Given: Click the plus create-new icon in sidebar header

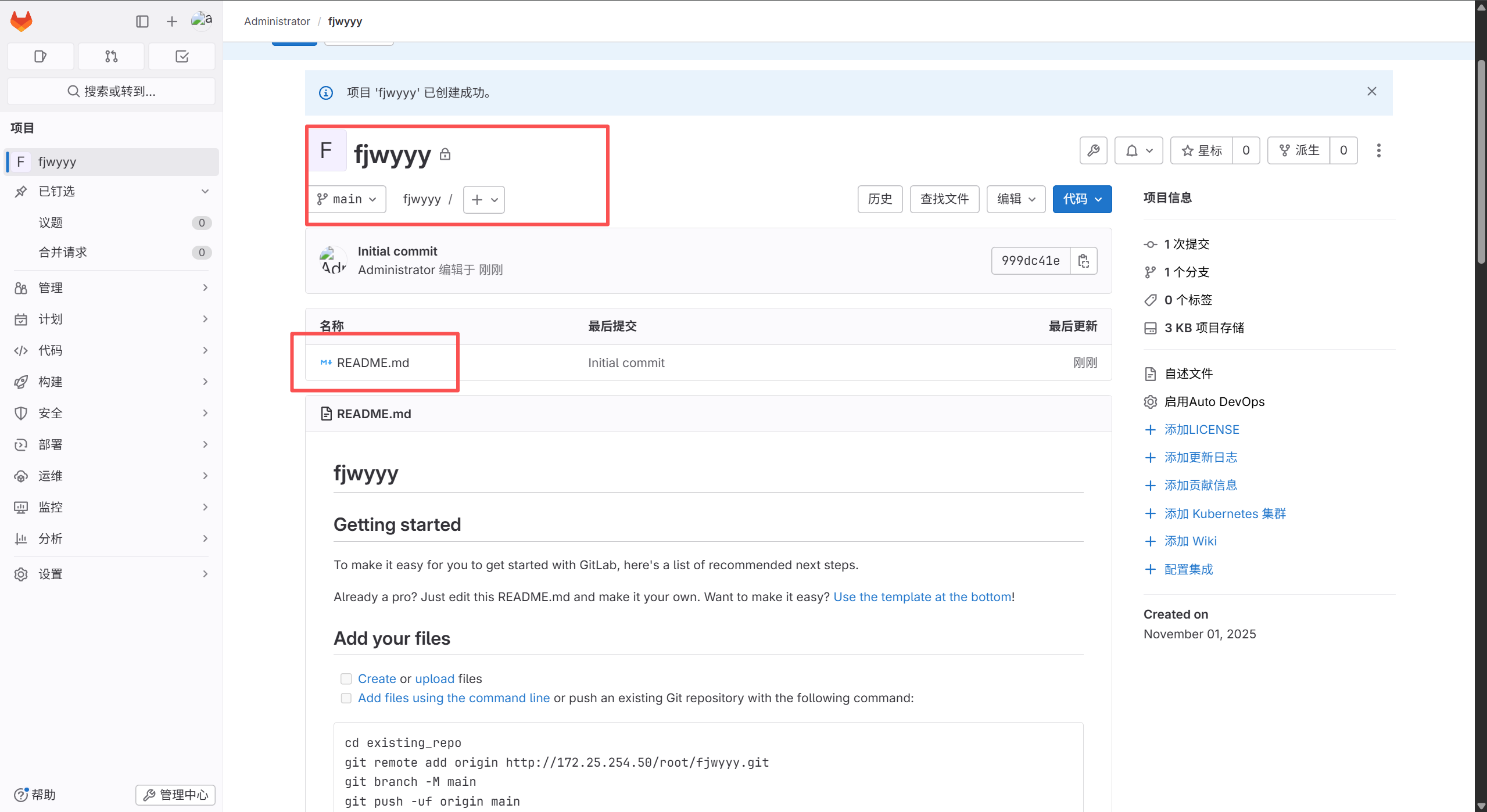Looking at the screenshot, I should pos(171,21).
